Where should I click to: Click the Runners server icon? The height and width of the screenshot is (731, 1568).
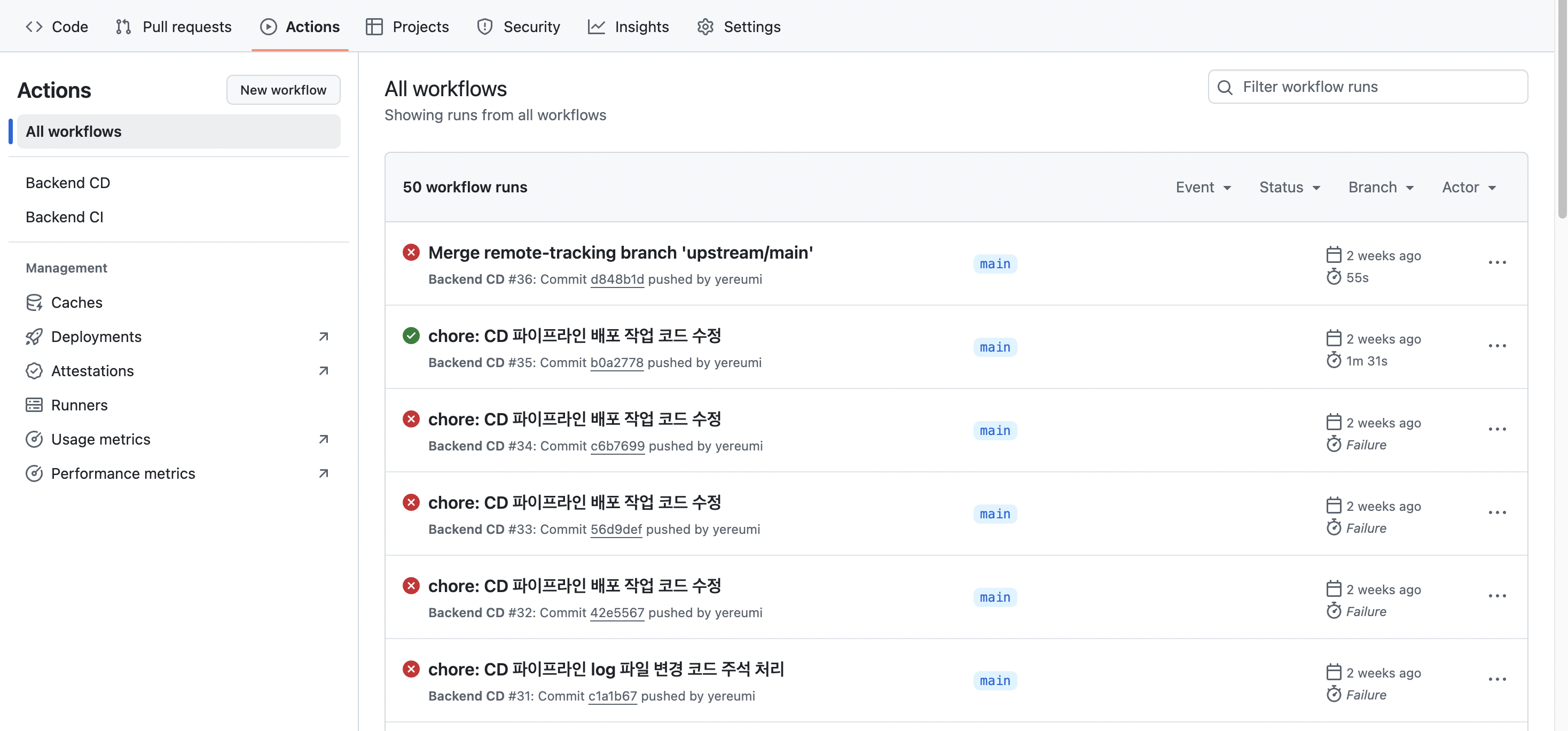(x=34, y=405)
